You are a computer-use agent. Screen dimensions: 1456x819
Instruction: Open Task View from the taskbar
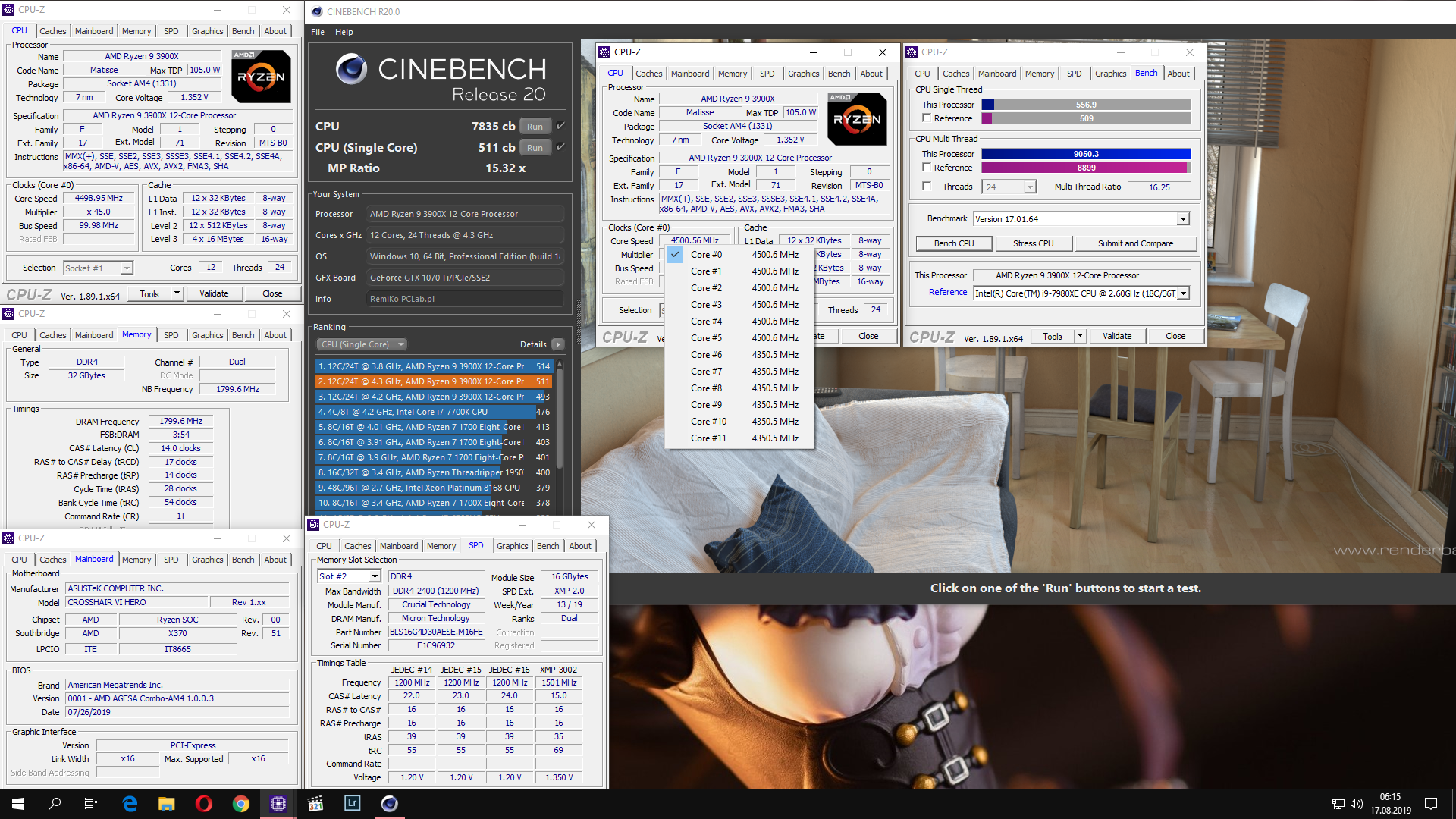point(91,804)
